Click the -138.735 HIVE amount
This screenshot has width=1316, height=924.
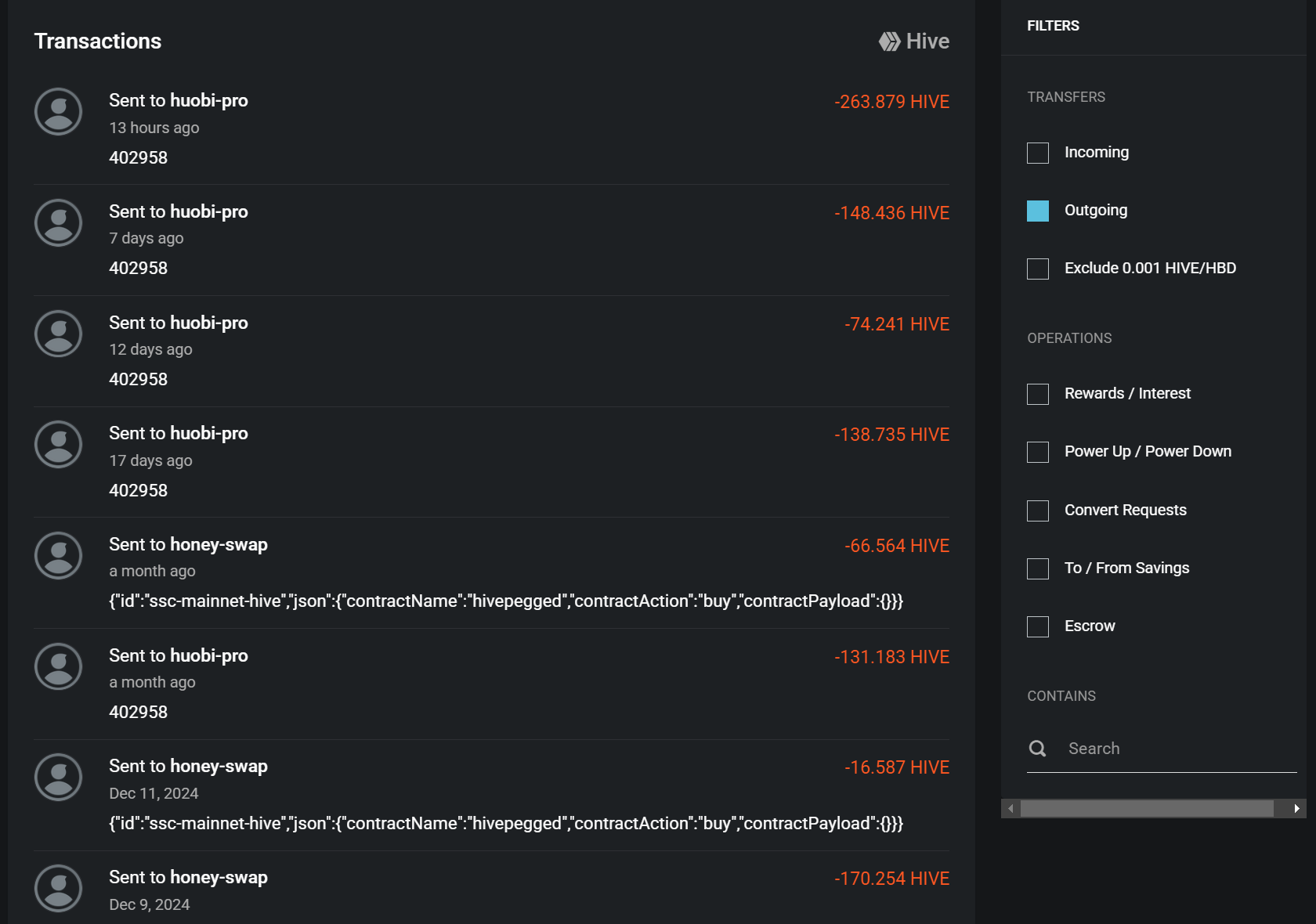click(x=891, y=435)
